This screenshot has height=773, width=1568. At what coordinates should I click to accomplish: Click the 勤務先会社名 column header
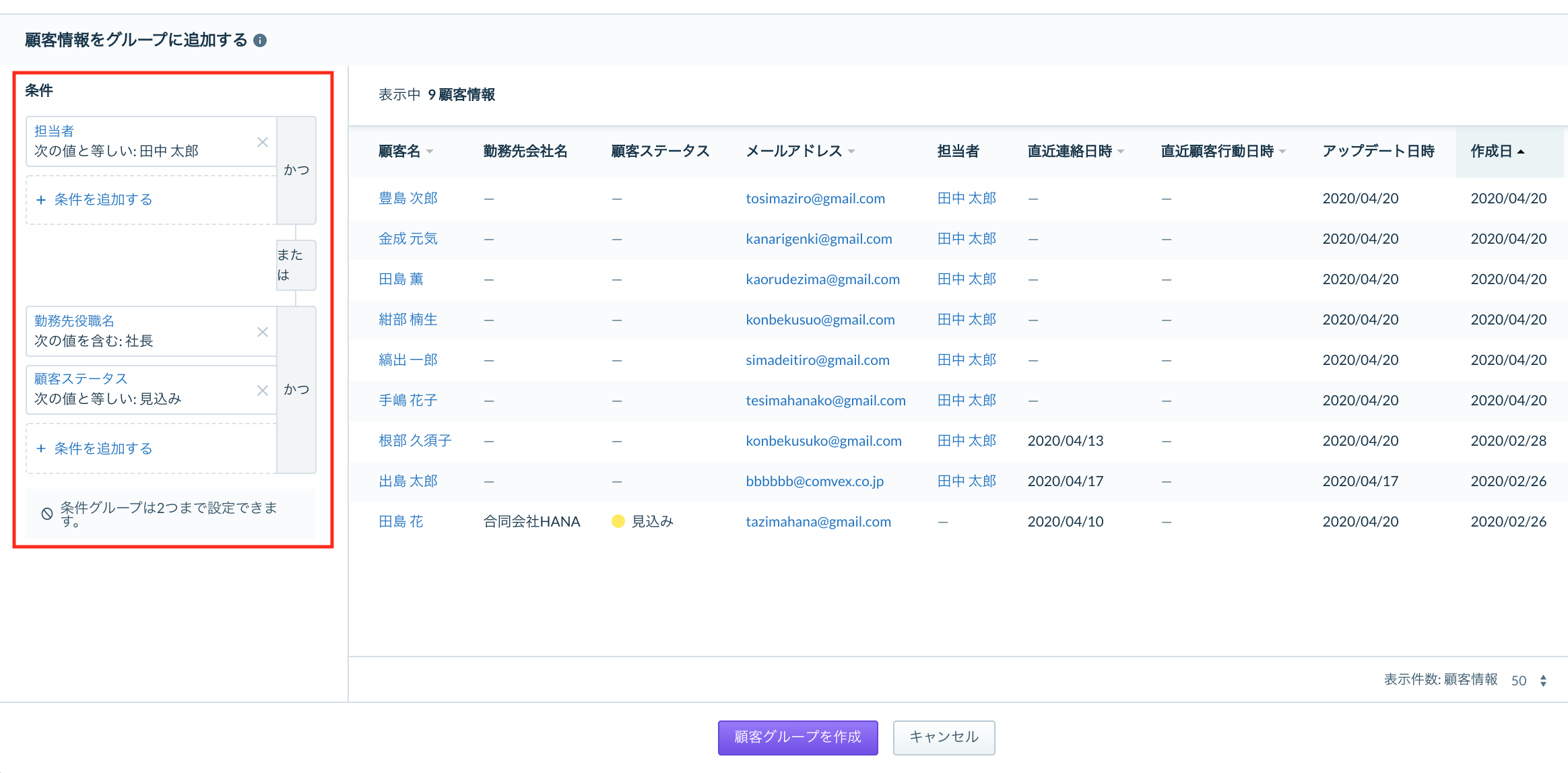(525, 152)
